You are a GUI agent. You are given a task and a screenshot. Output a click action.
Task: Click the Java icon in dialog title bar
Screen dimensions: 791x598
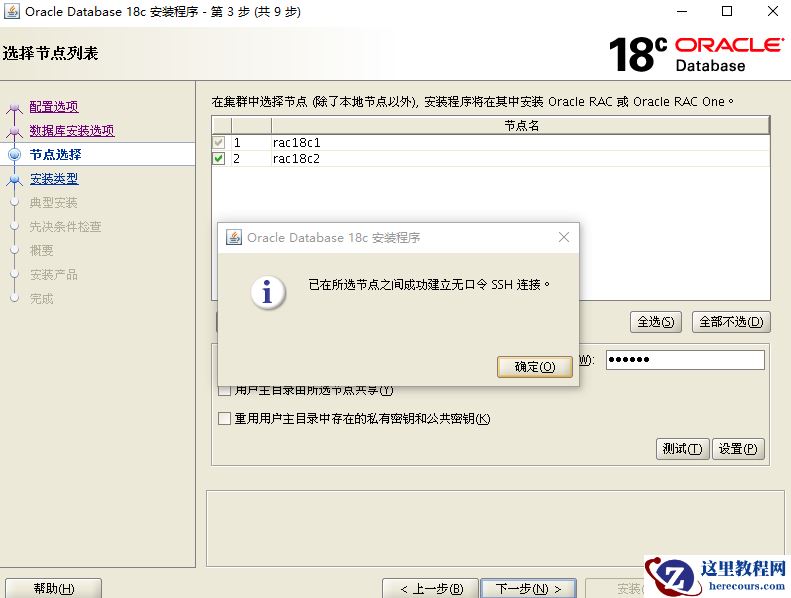pyautogui.click(x=234, y=237)
